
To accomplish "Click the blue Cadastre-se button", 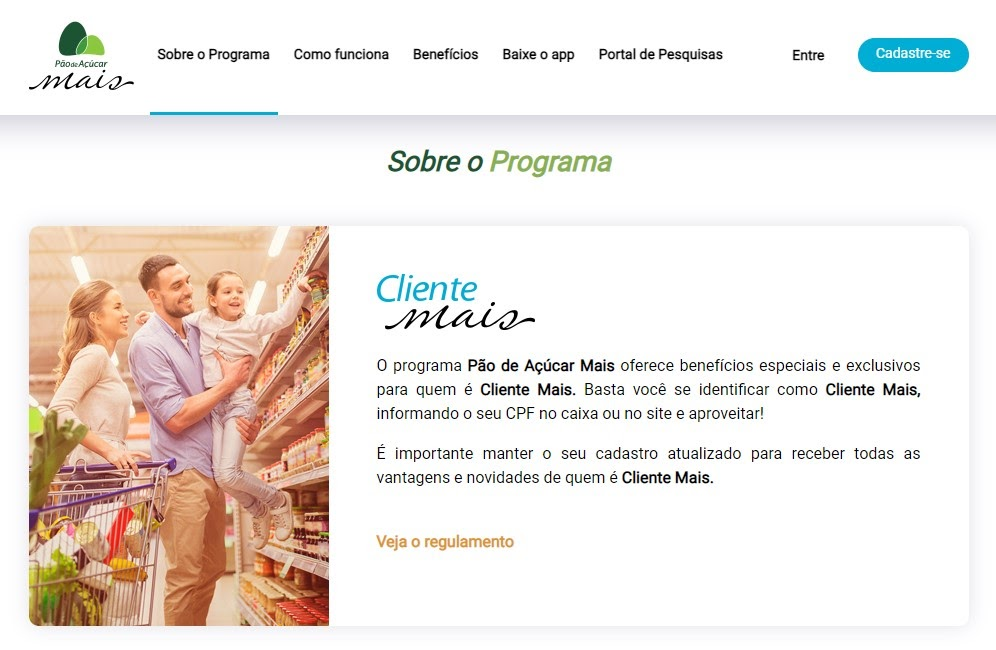I will [913, 55].
